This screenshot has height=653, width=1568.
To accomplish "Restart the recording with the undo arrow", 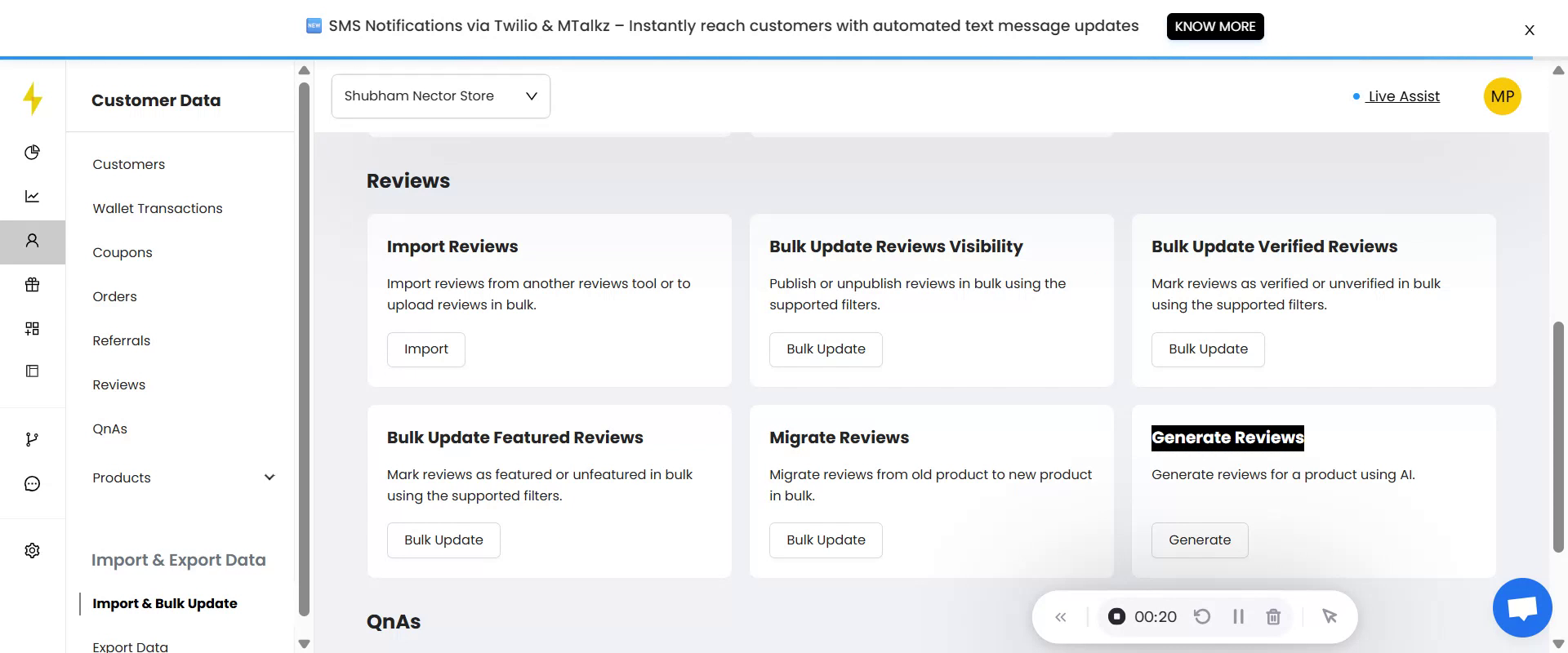I will click(1202, 617).
